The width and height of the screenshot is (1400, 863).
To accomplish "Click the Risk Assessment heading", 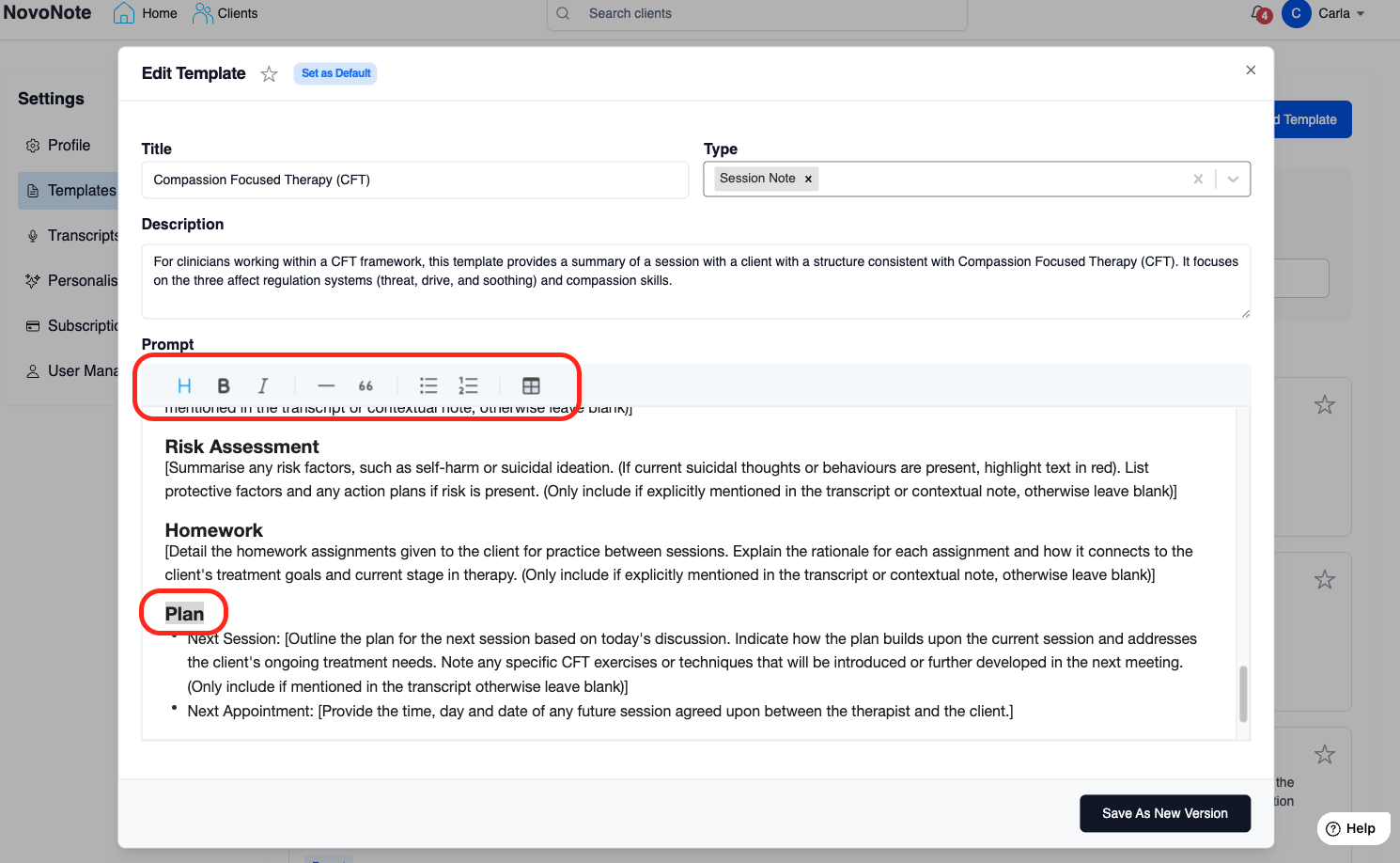I will pyautogui.click(x=241, y=447).
